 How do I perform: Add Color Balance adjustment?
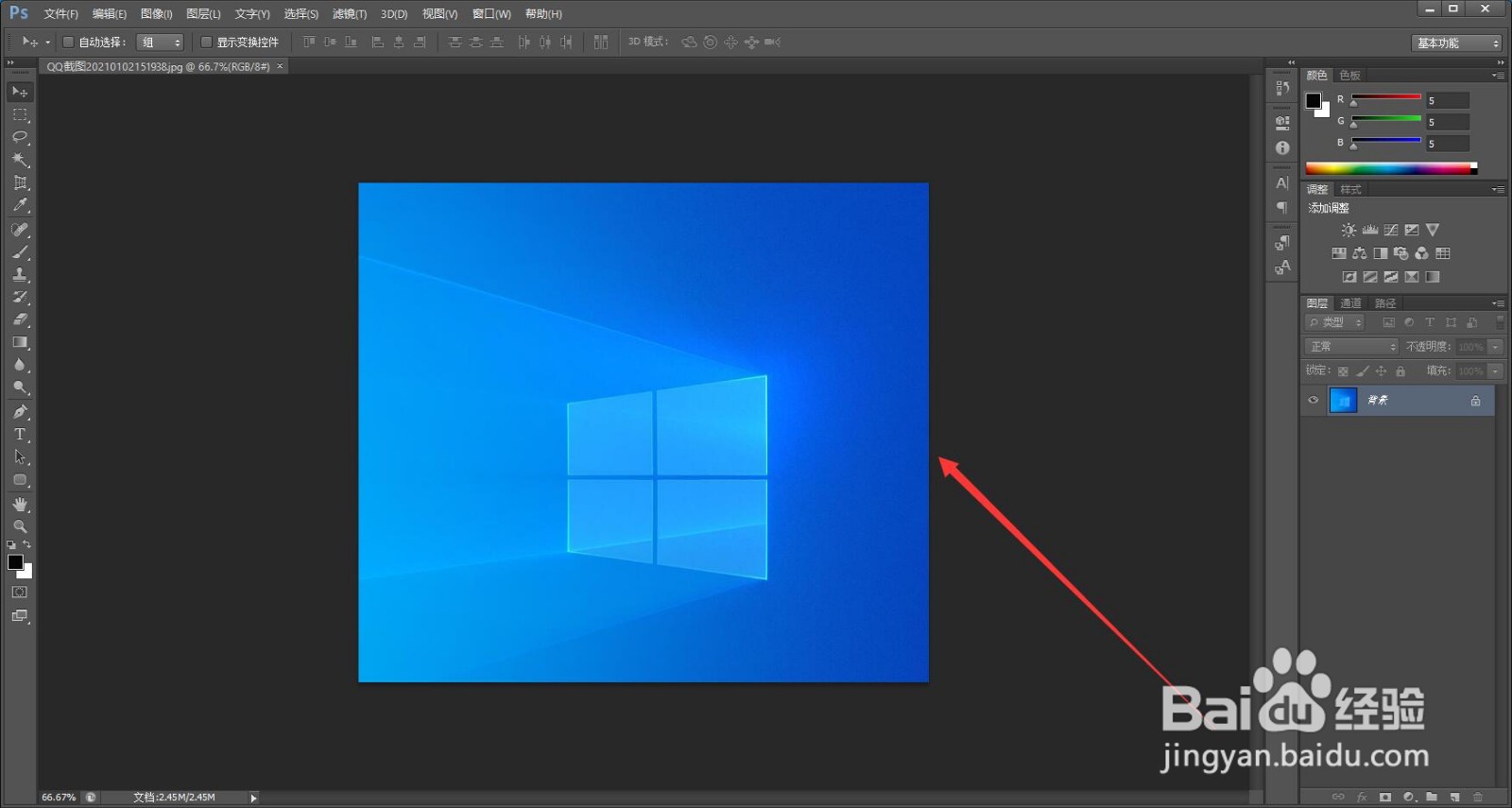[1360, 253]
